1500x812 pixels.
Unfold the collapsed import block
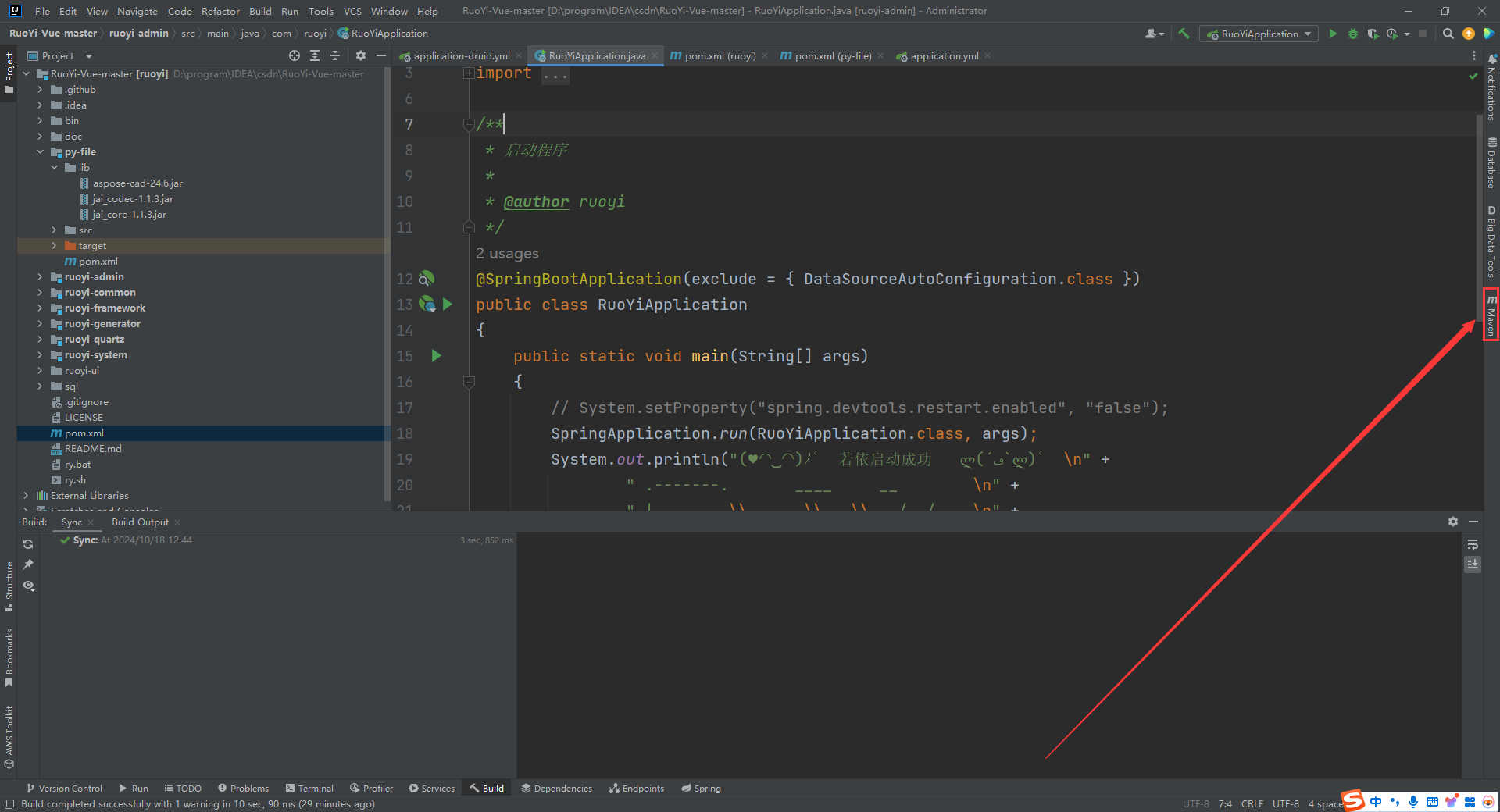(x=469, y=73)
